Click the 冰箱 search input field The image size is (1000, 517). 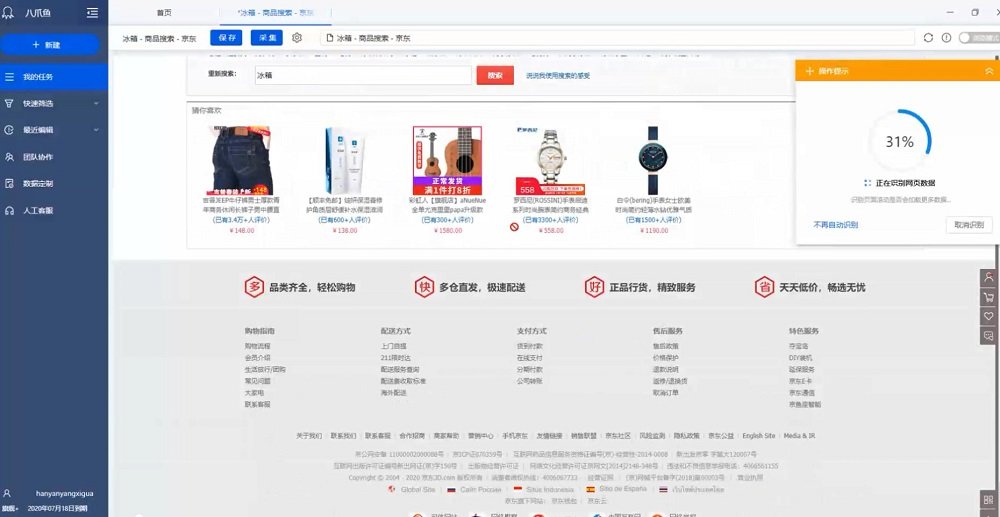361,75
